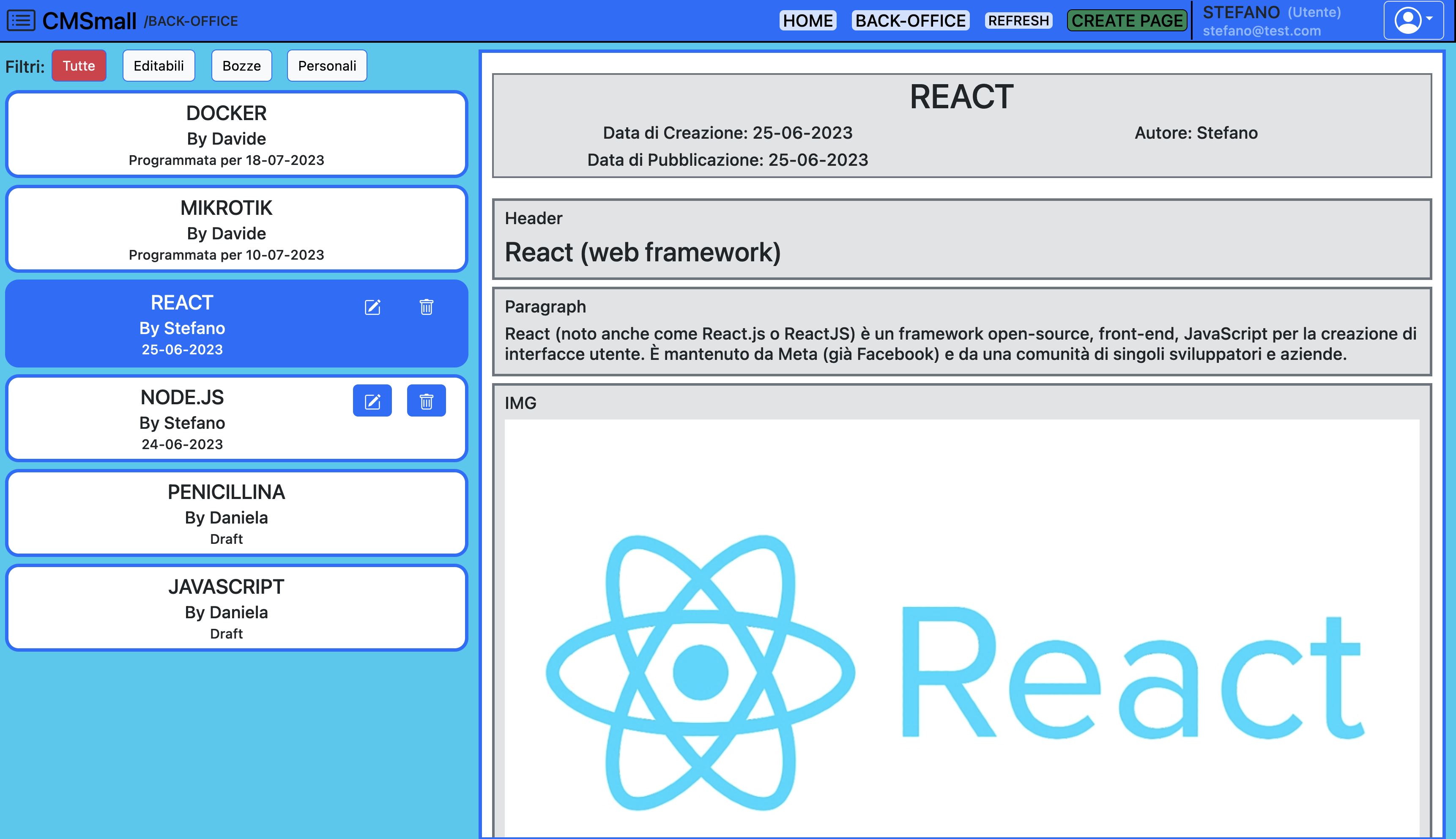The width and height of the screenshot is (1456, 839).
Task: Click the REACT page title heading
Action: point(961,96)
